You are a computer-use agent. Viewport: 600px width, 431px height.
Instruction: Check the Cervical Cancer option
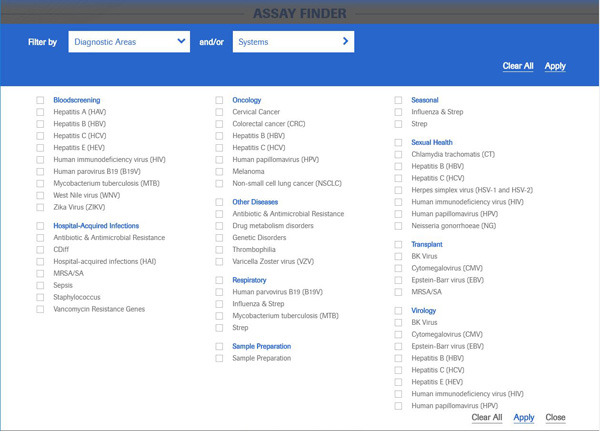tap(220, 112)
